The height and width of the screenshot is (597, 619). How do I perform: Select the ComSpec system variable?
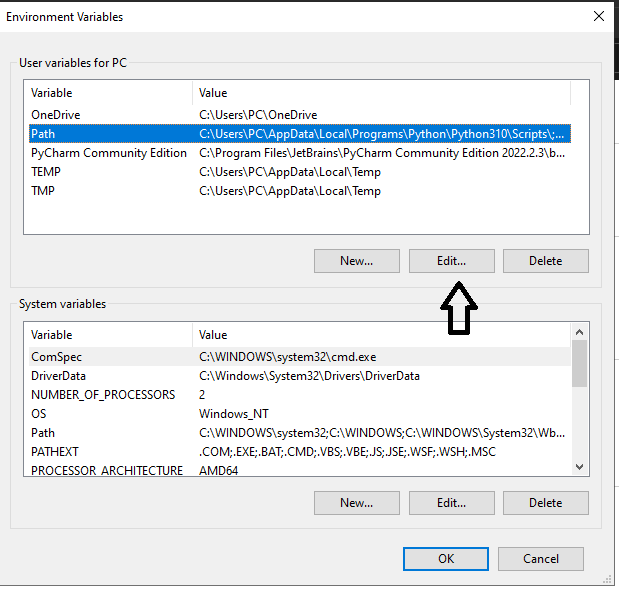[300, 357]
